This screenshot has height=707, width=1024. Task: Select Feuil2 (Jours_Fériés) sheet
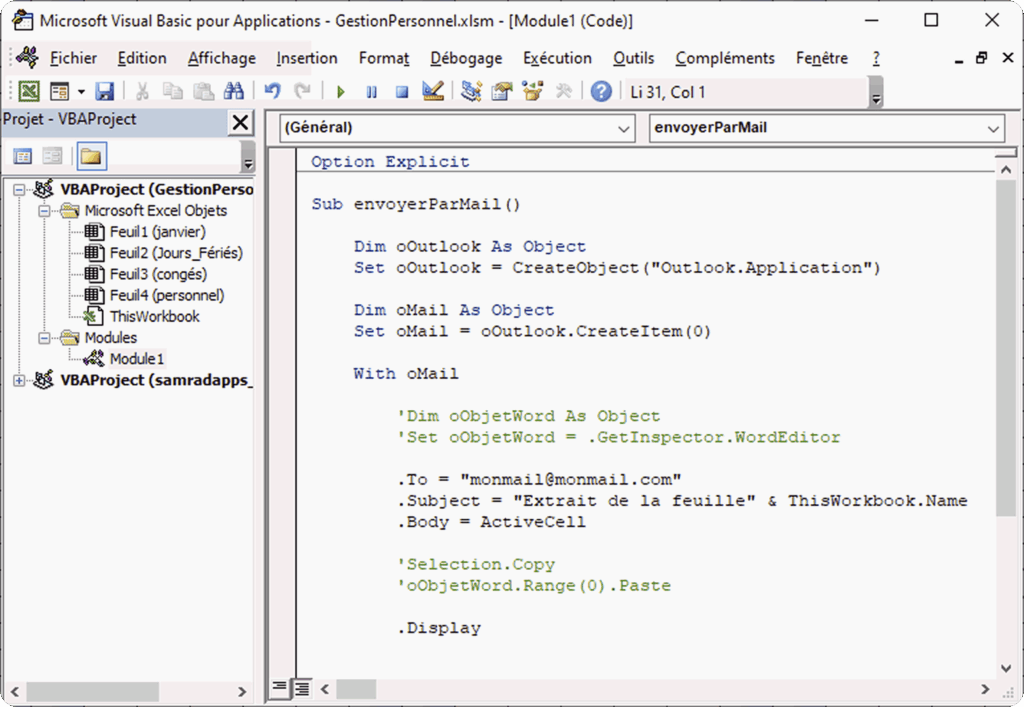163,253
